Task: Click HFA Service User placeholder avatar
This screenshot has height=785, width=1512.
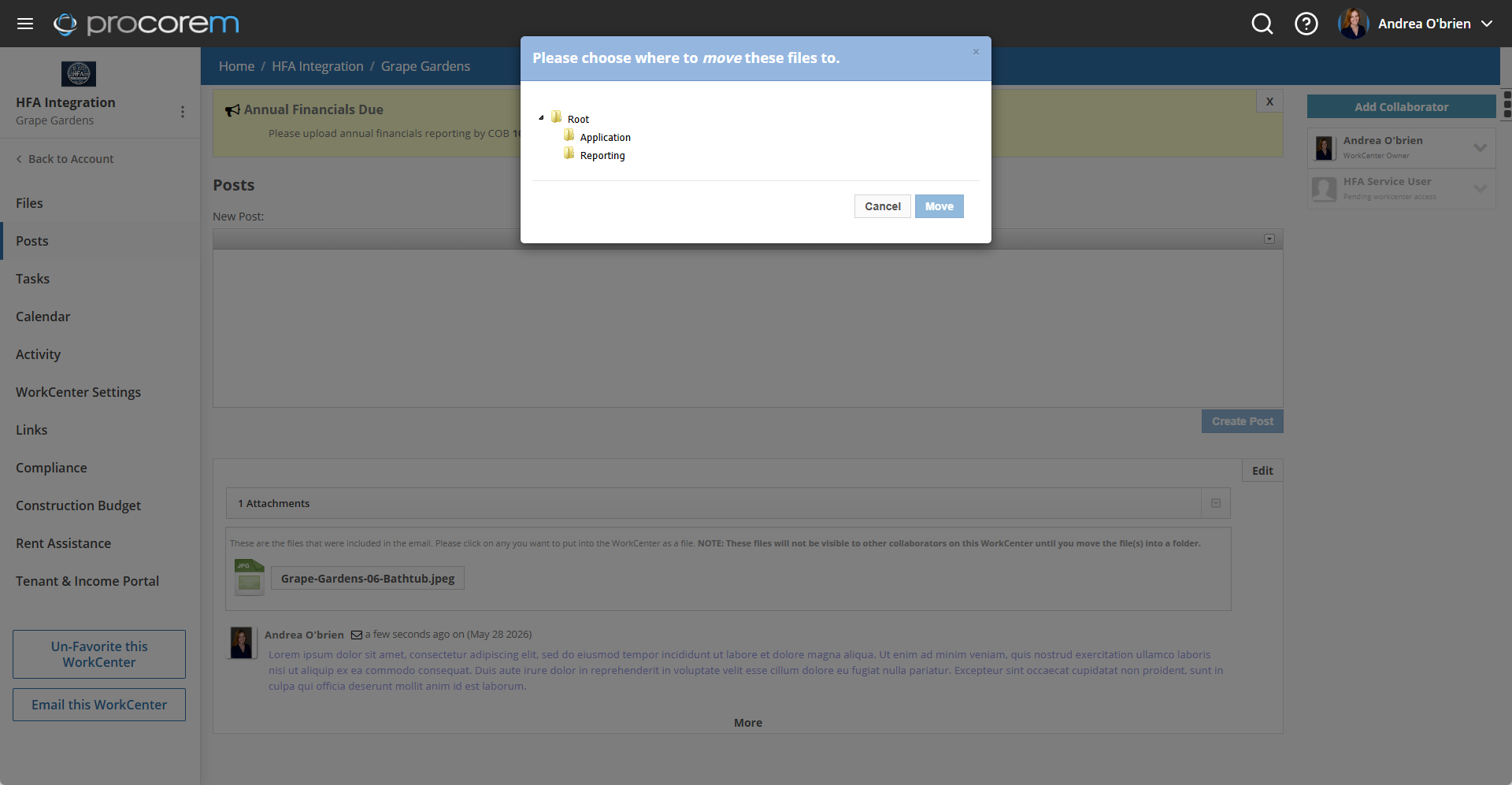Action: pyautogui.click(x=1325, y=189)
